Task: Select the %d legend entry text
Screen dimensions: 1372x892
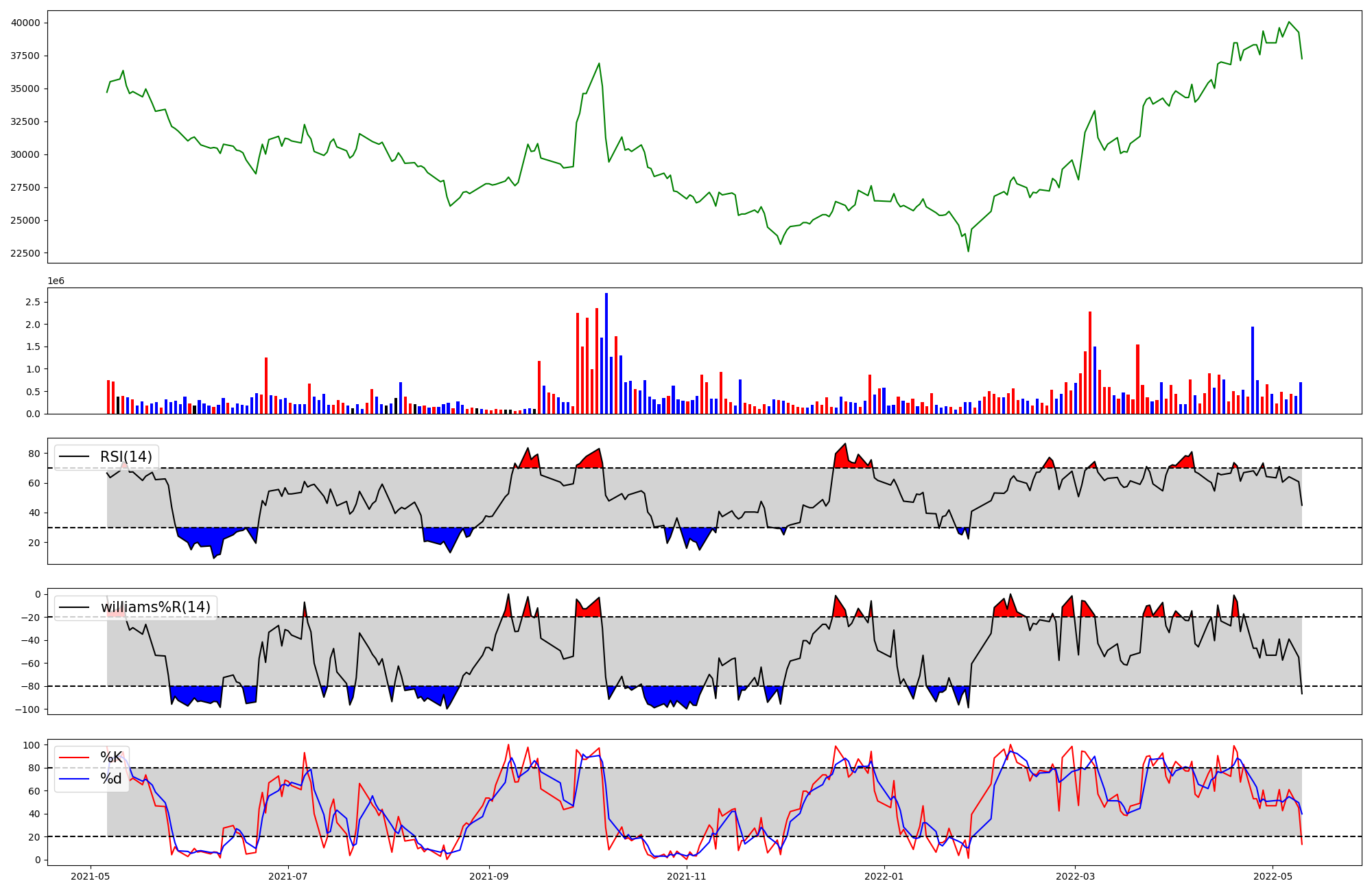Action: tap(111, 779)
